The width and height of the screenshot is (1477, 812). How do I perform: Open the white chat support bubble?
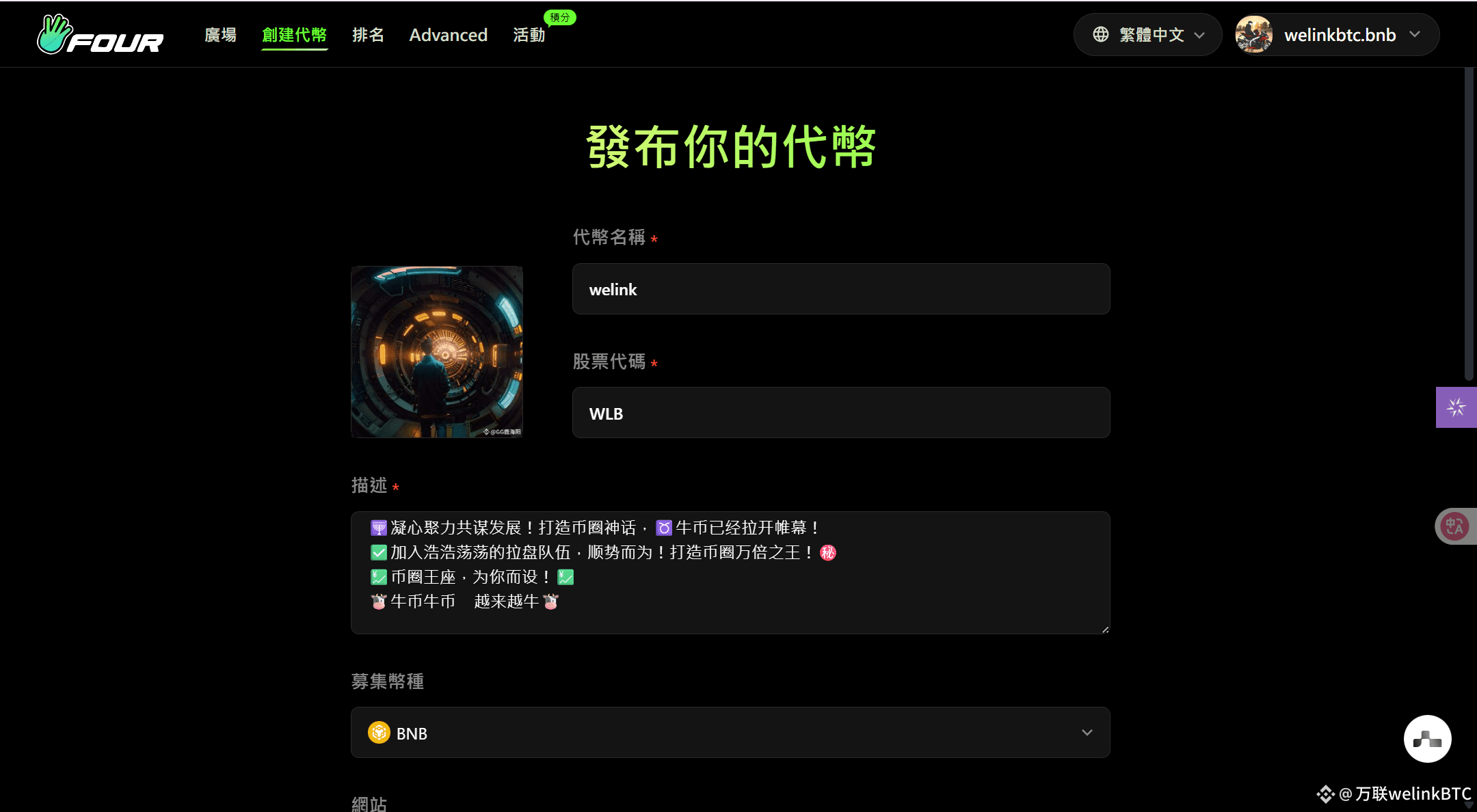(1427, 739)
